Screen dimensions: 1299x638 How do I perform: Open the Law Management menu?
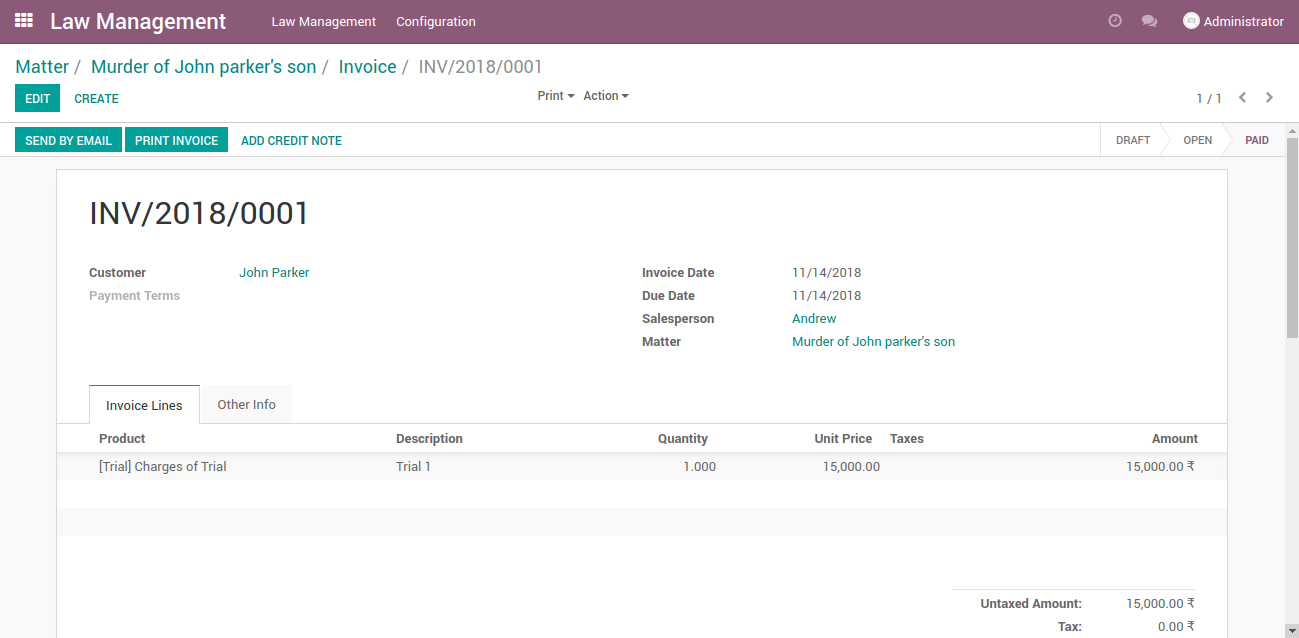324,21
